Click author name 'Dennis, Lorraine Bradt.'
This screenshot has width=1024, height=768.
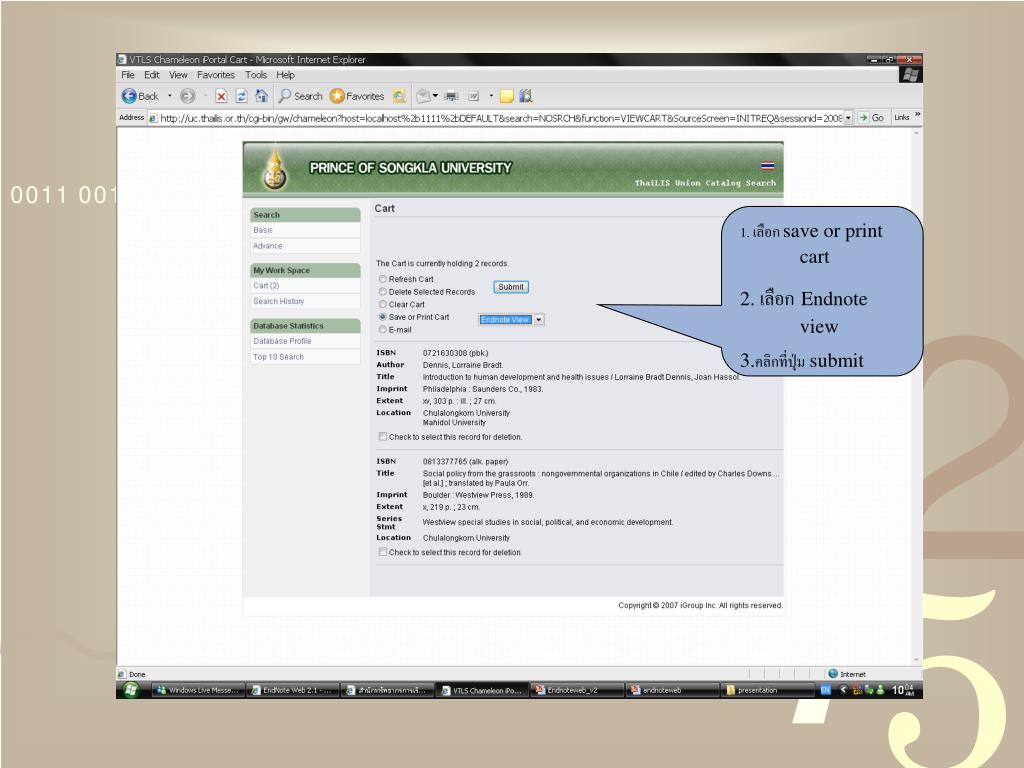point(462,366)
